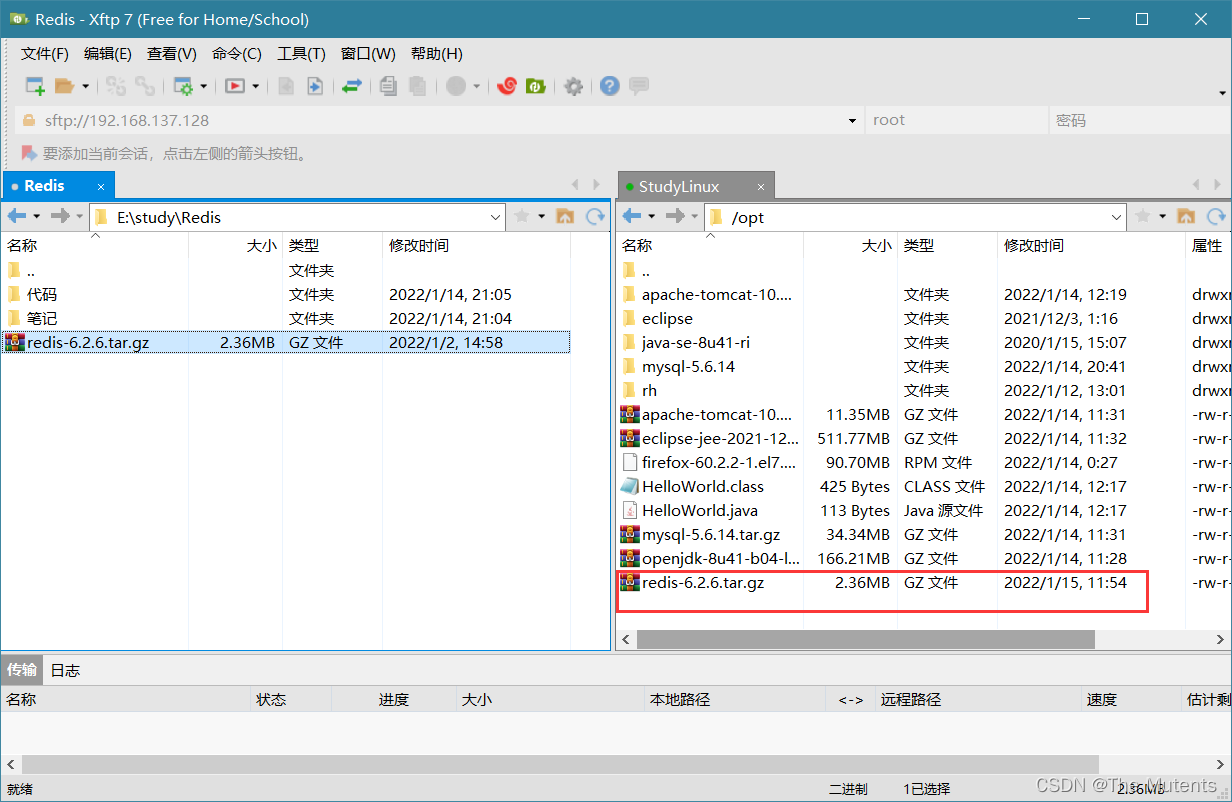The height and width of the screenshot is (802, 1232).
Task: Click the green Xmanager toolbar icon
Action: (x=536, y=86)
